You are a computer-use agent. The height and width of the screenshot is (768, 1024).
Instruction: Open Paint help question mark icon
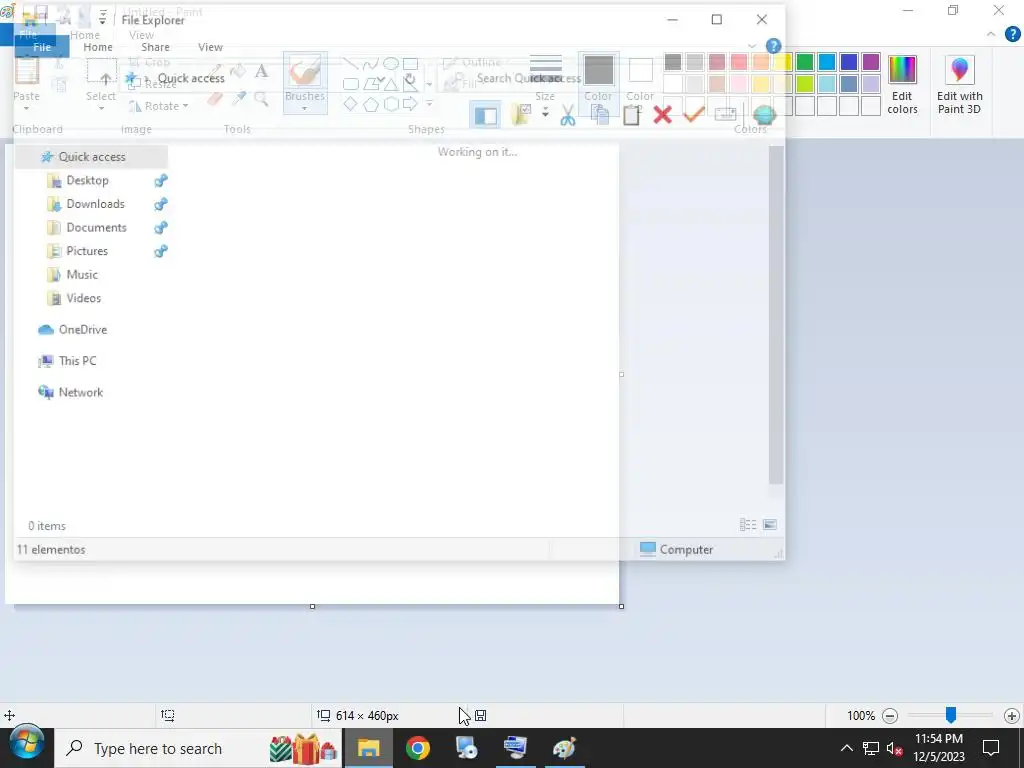click(1012, 34)
